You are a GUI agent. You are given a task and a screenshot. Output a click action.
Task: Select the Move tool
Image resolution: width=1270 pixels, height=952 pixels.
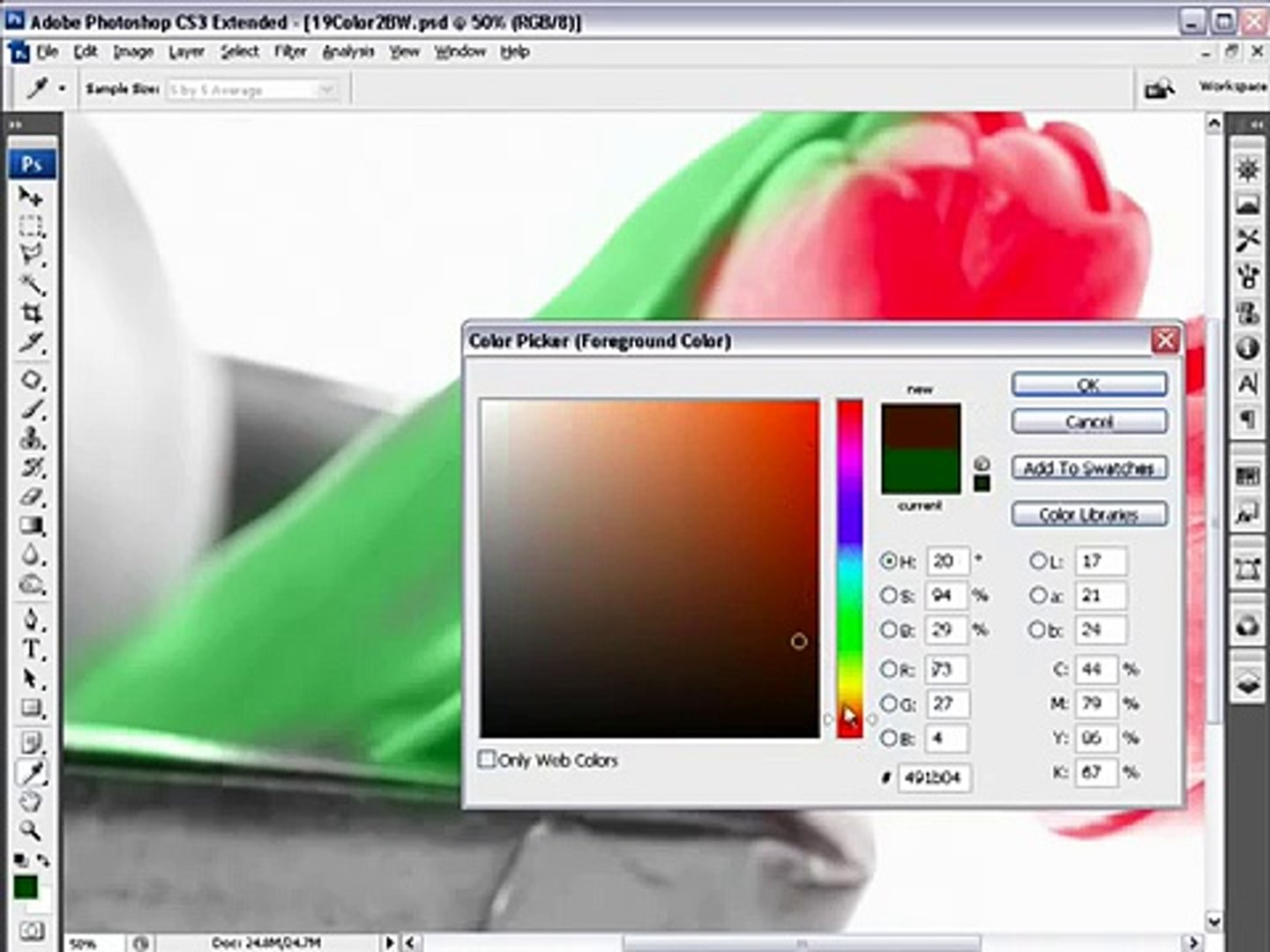pyautogui.click(x=31, y=197)
